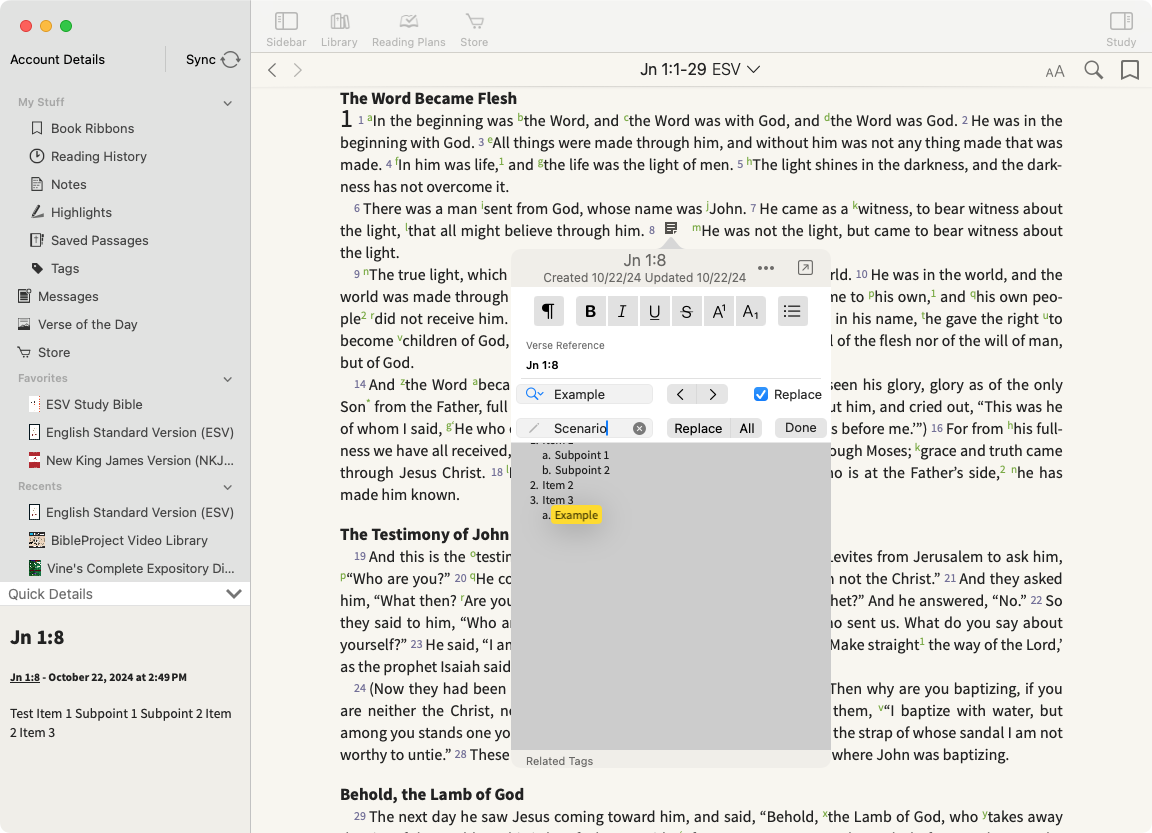1152x833 pixels.
Task: Collapse the Quick Details panel
Action: [x=234, y=594]
